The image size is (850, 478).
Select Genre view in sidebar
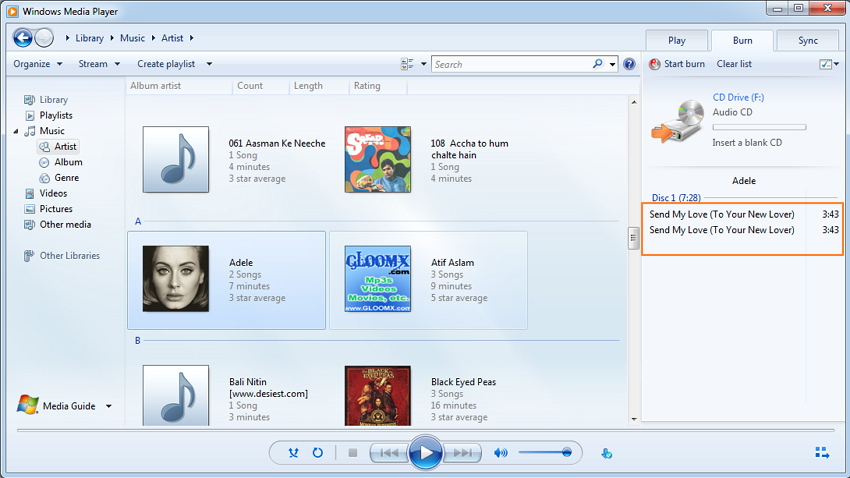tap(66, 178)
